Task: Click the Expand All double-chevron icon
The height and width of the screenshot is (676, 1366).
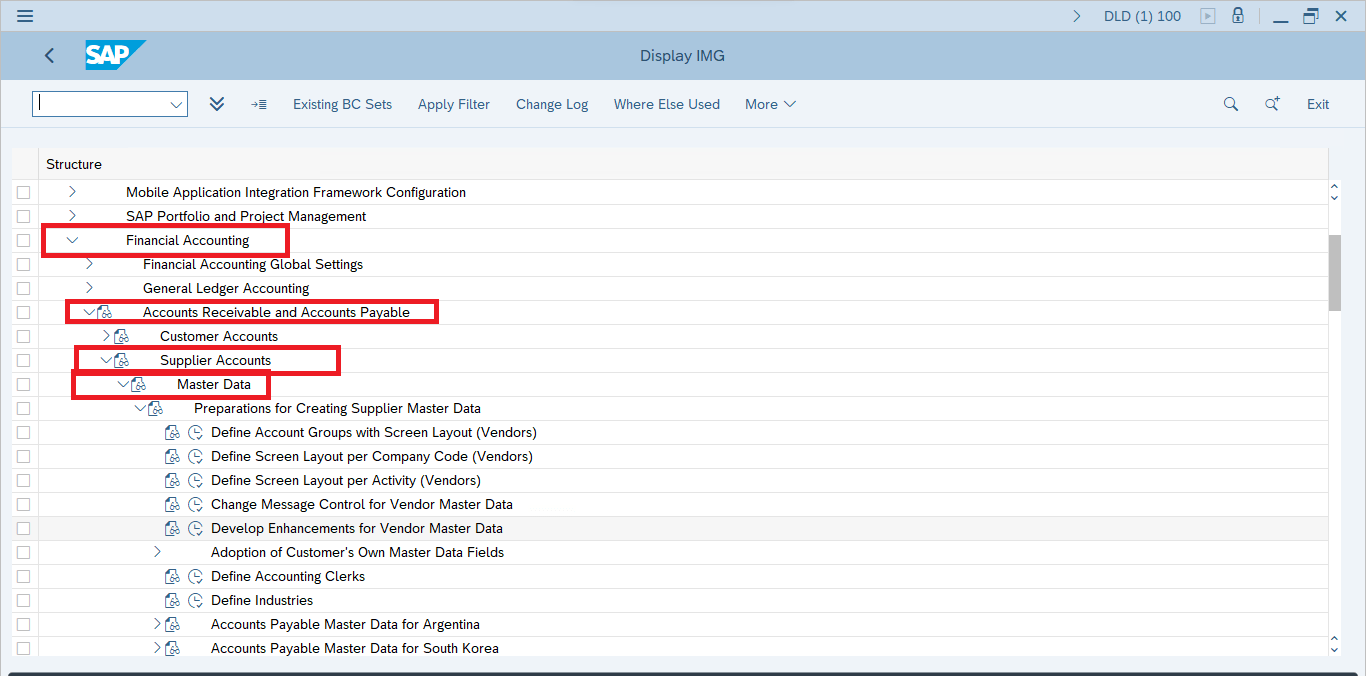Action: point(217,104)
